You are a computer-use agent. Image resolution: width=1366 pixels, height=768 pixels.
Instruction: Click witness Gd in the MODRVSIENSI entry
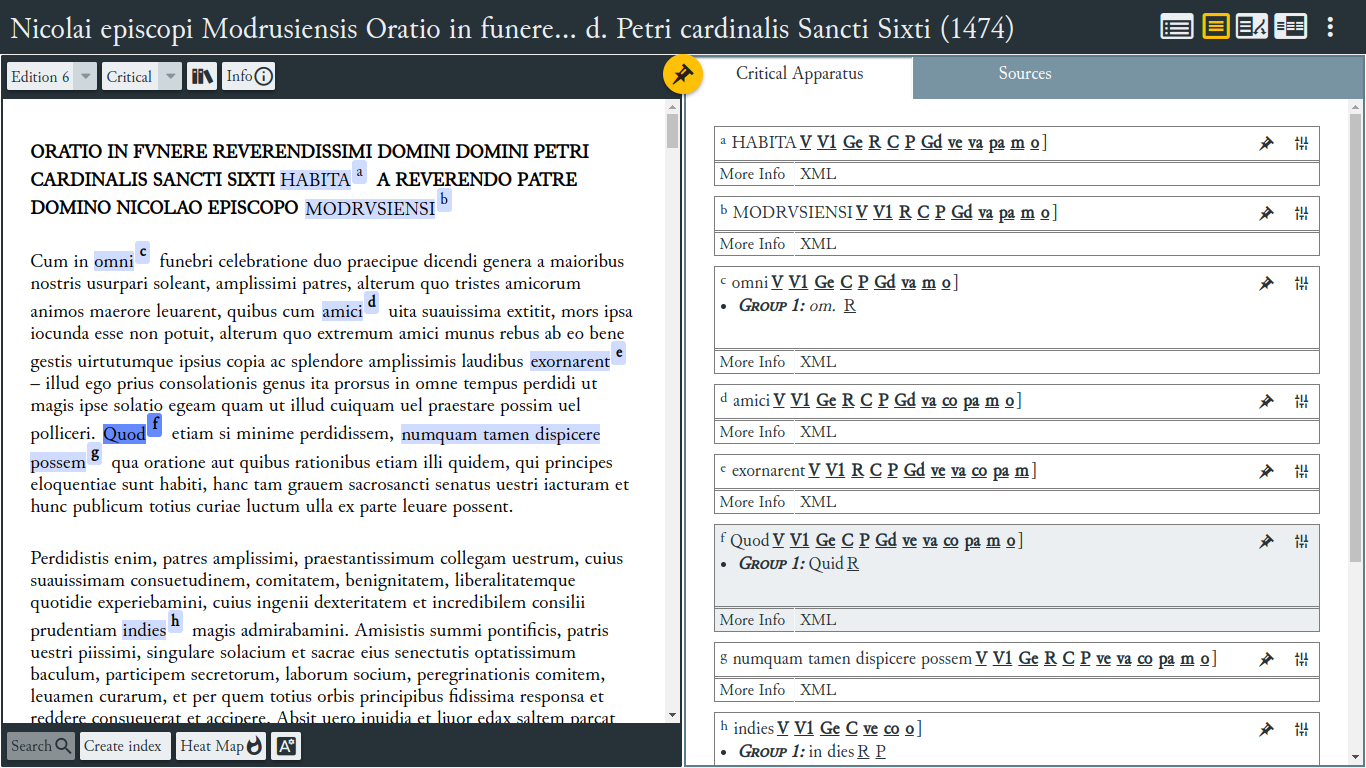click(x=962, y=213)
